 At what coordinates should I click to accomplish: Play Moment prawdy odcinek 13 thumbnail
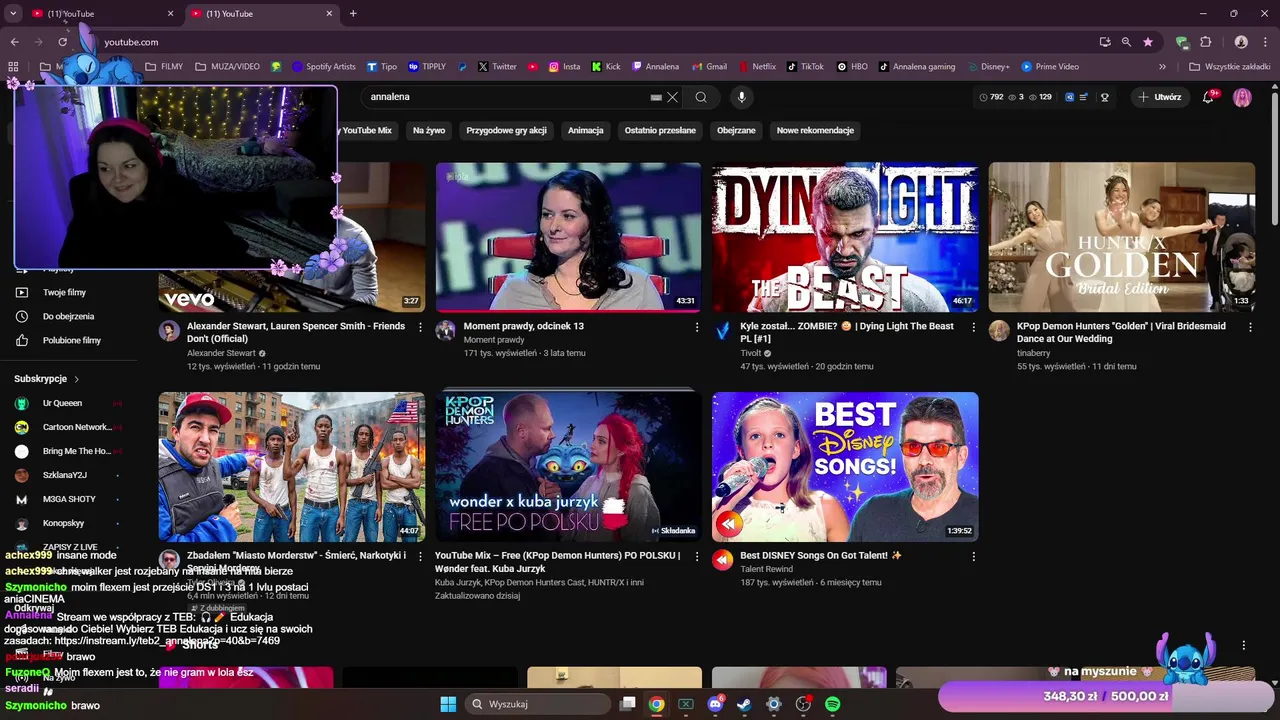(x=568, y=237)
